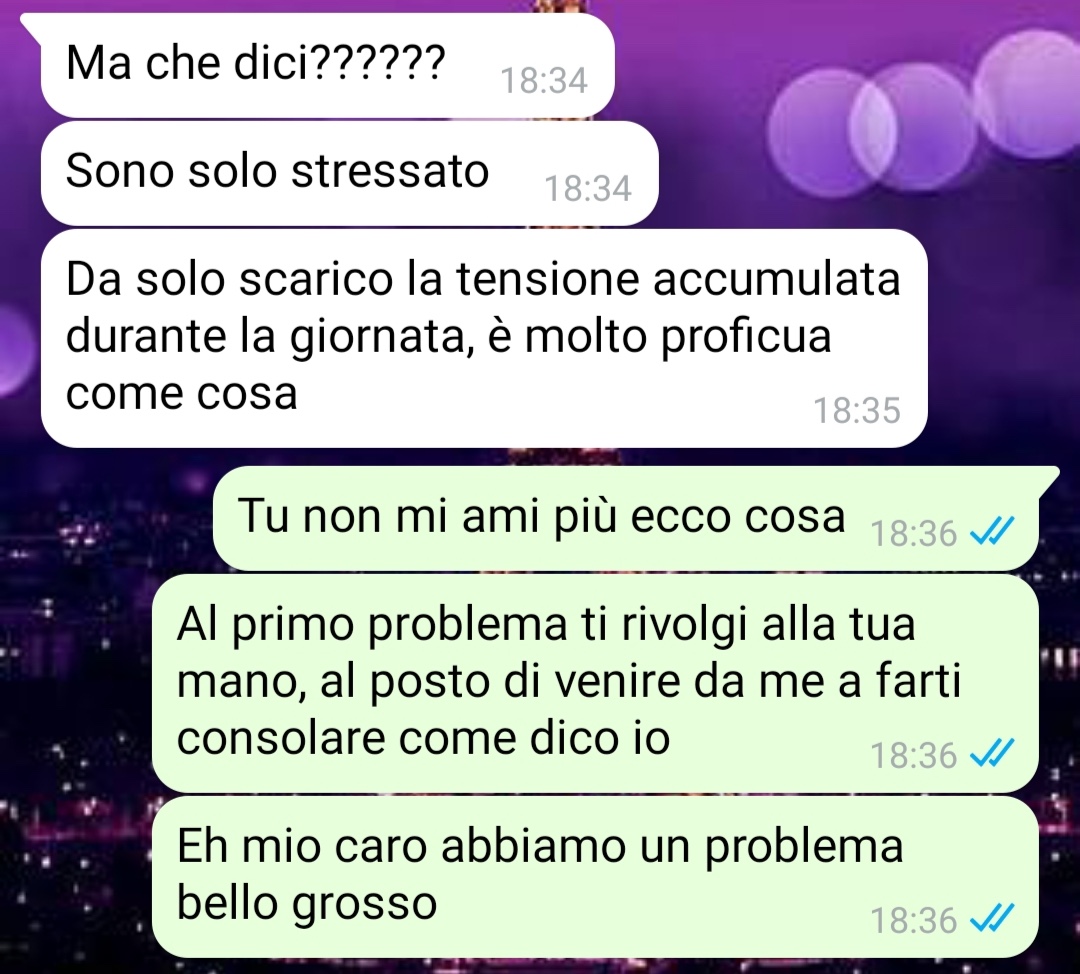
Task: Tap the 18:35 timestamp on the long received message
Action: click(857, 411)
